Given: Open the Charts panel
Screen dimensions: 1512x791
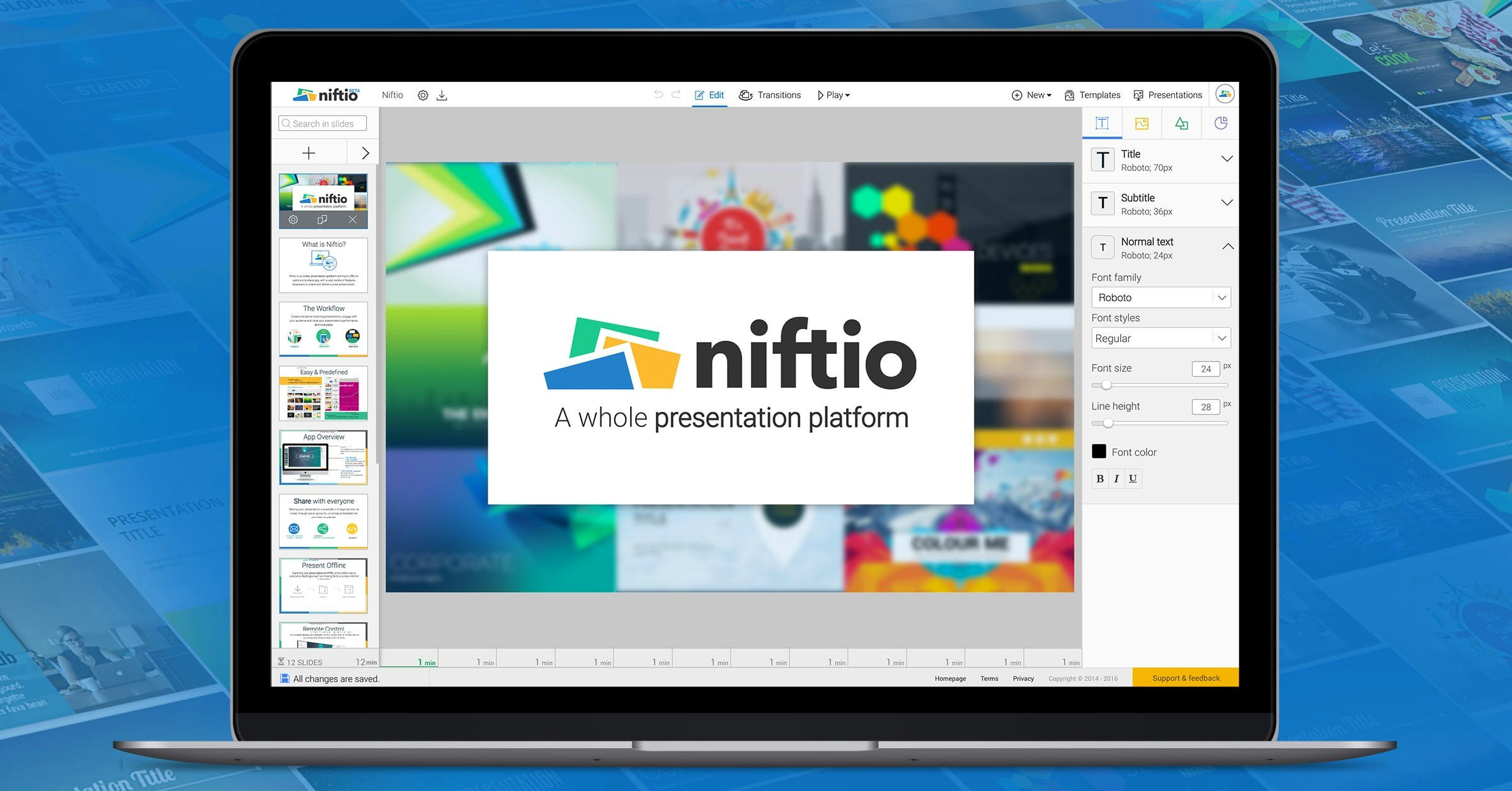Looking at the screenshot, I should 1220,123.
